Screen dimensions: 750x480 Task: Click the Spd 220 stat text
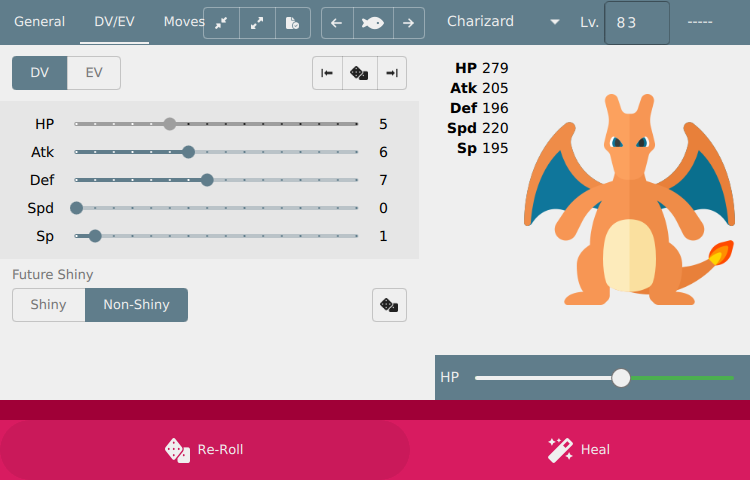[478, 129]
